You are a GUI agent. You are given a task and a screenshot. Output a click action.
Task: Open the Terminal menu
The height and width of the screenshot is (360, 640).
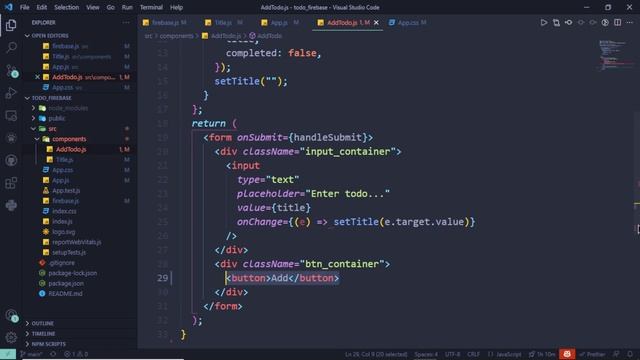151,7
